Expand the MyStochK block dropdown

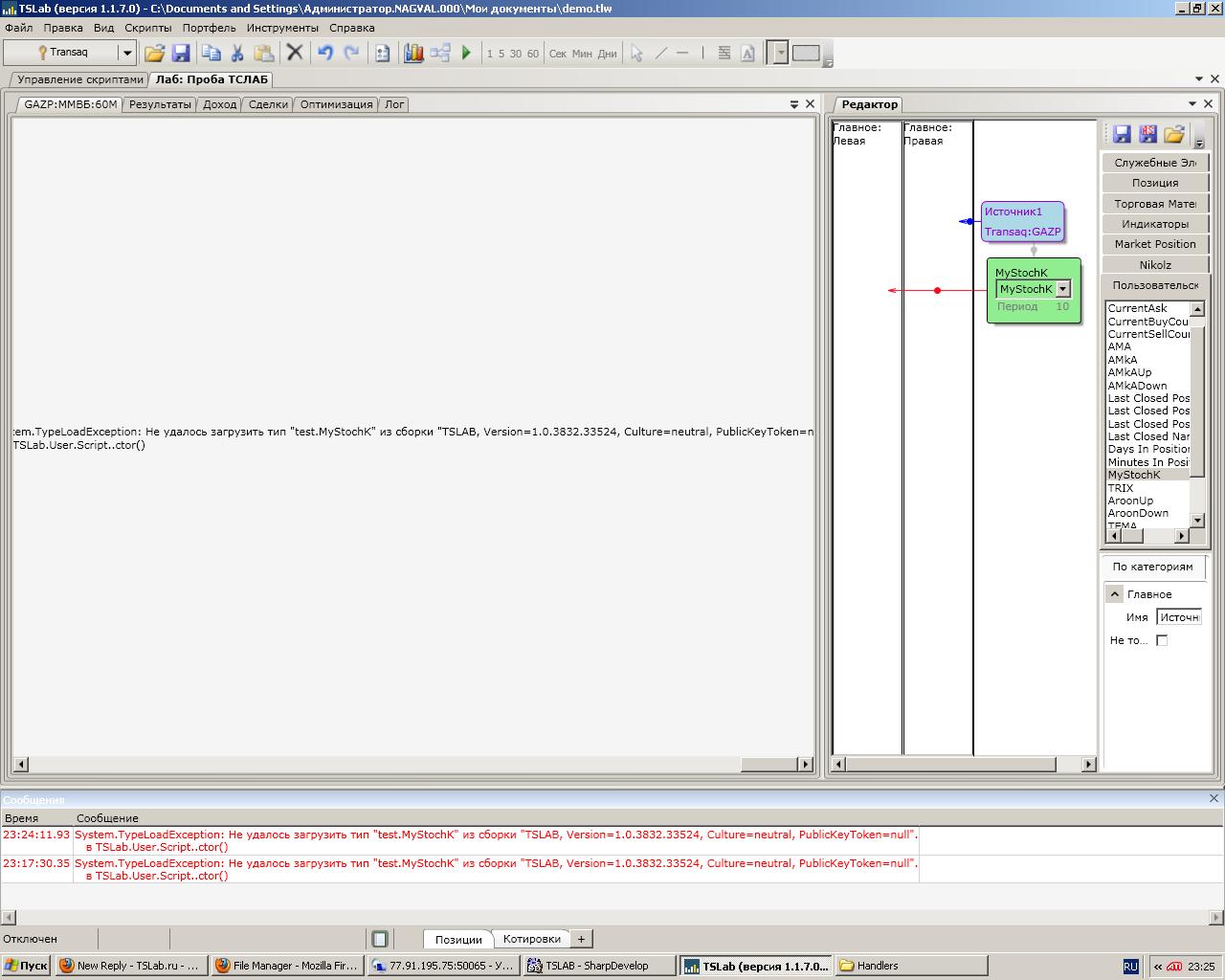tap(1062, 289)
